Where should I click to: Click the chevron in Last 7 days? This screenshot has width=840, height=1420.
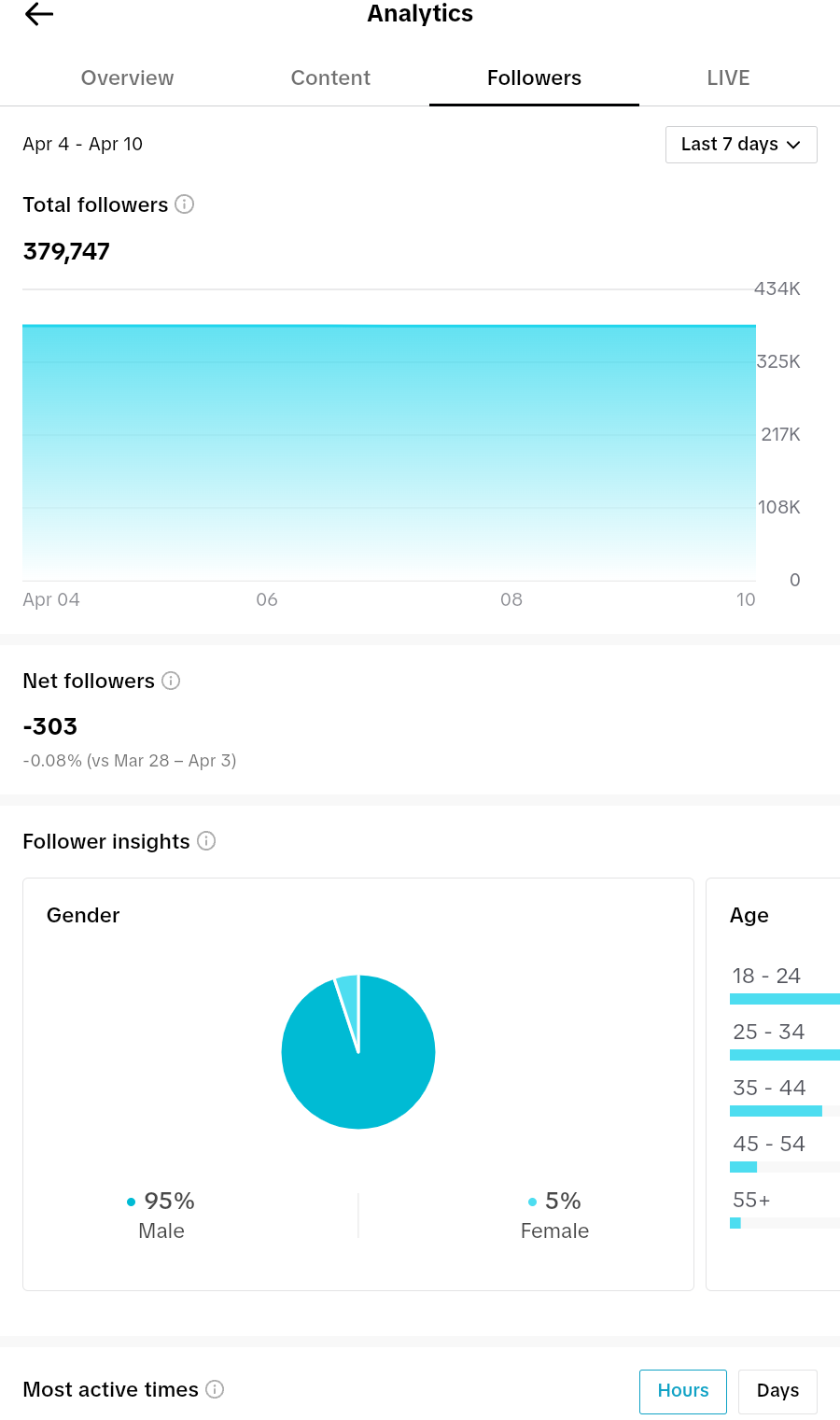click(x=793, y=145)
